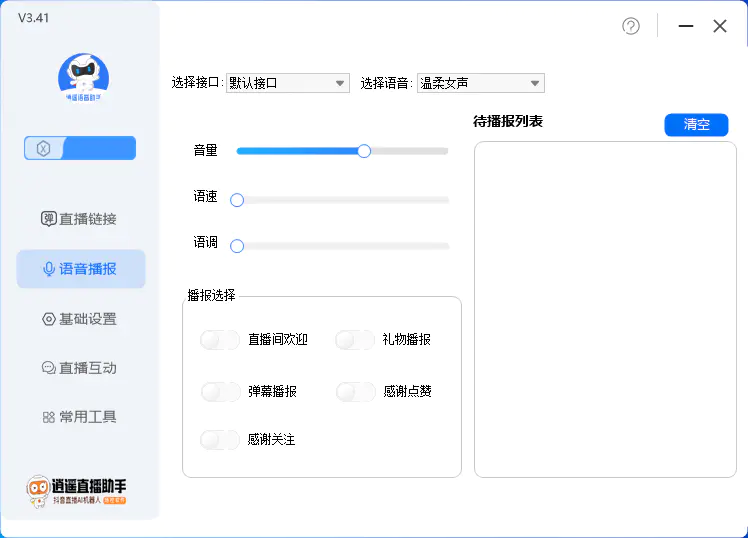The width and height of the screenshot is (748, 538).
Task: Click the 直播互动 chat icon
Action: pos(48,368)
